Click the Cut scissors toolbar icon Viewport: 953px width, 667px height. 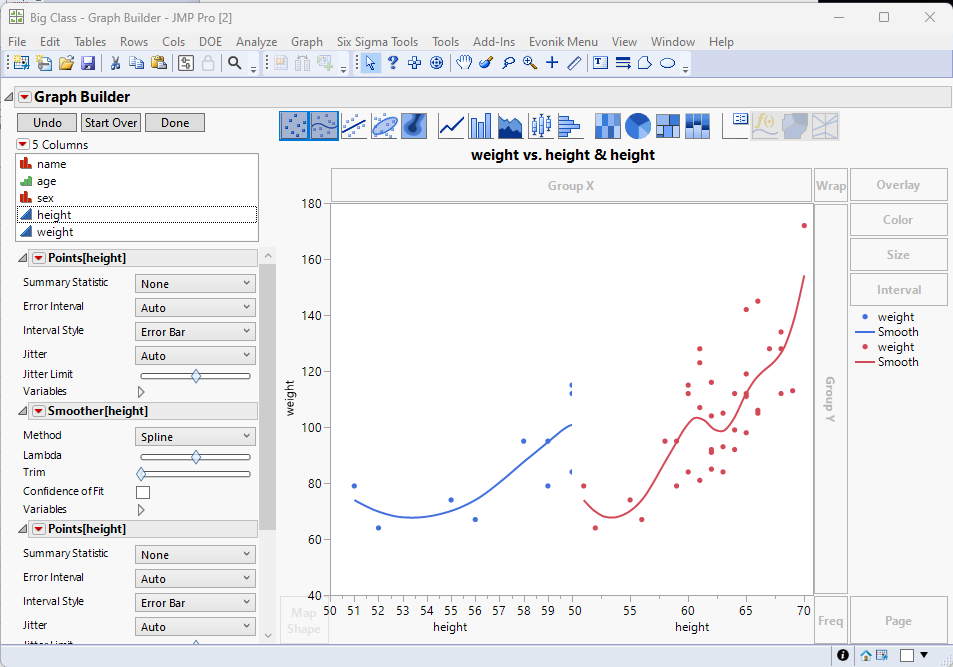[115, 63]
